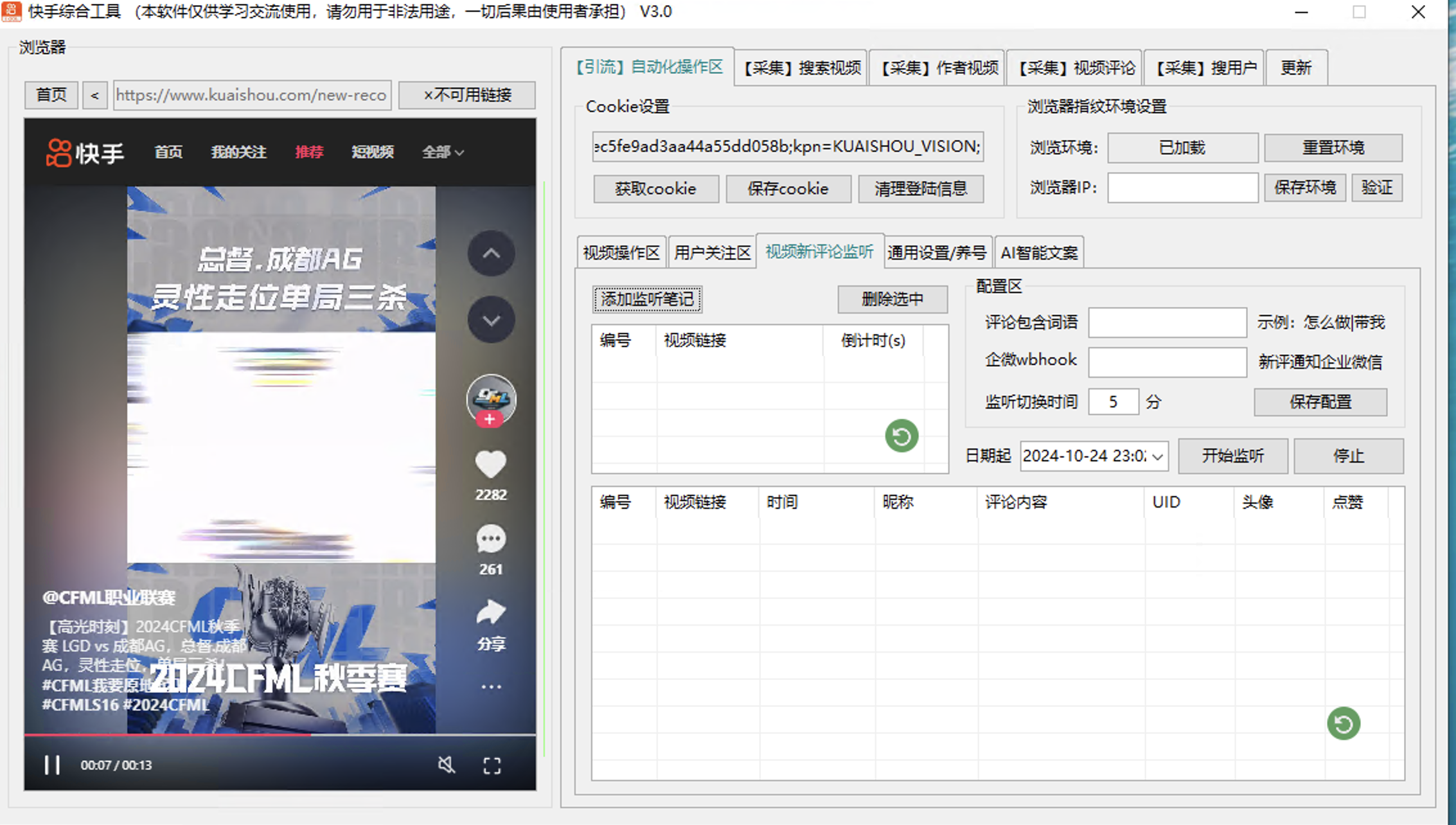Go to previous video with up chevron

(491, 254)
